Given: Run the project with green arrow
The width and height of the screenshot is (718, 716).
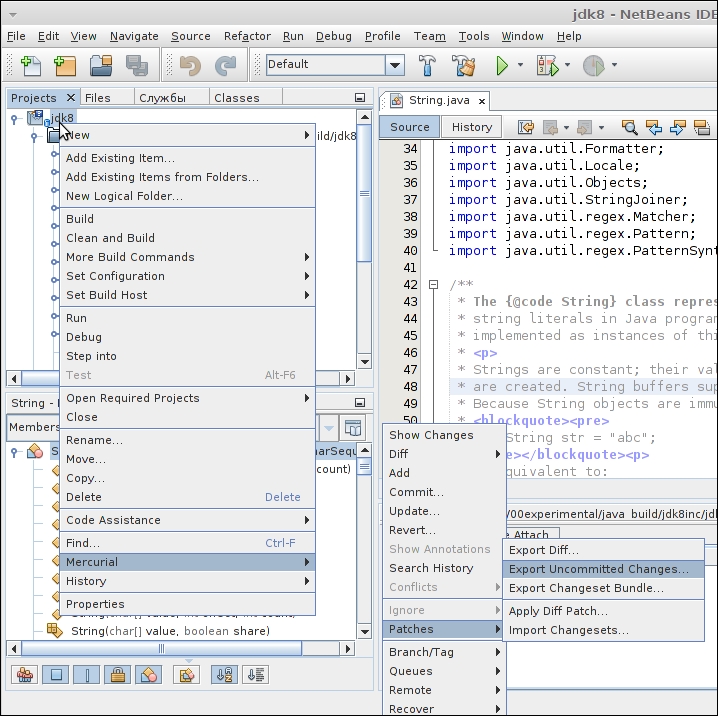Looking at the screenshot, I should [x=502, y=66].
